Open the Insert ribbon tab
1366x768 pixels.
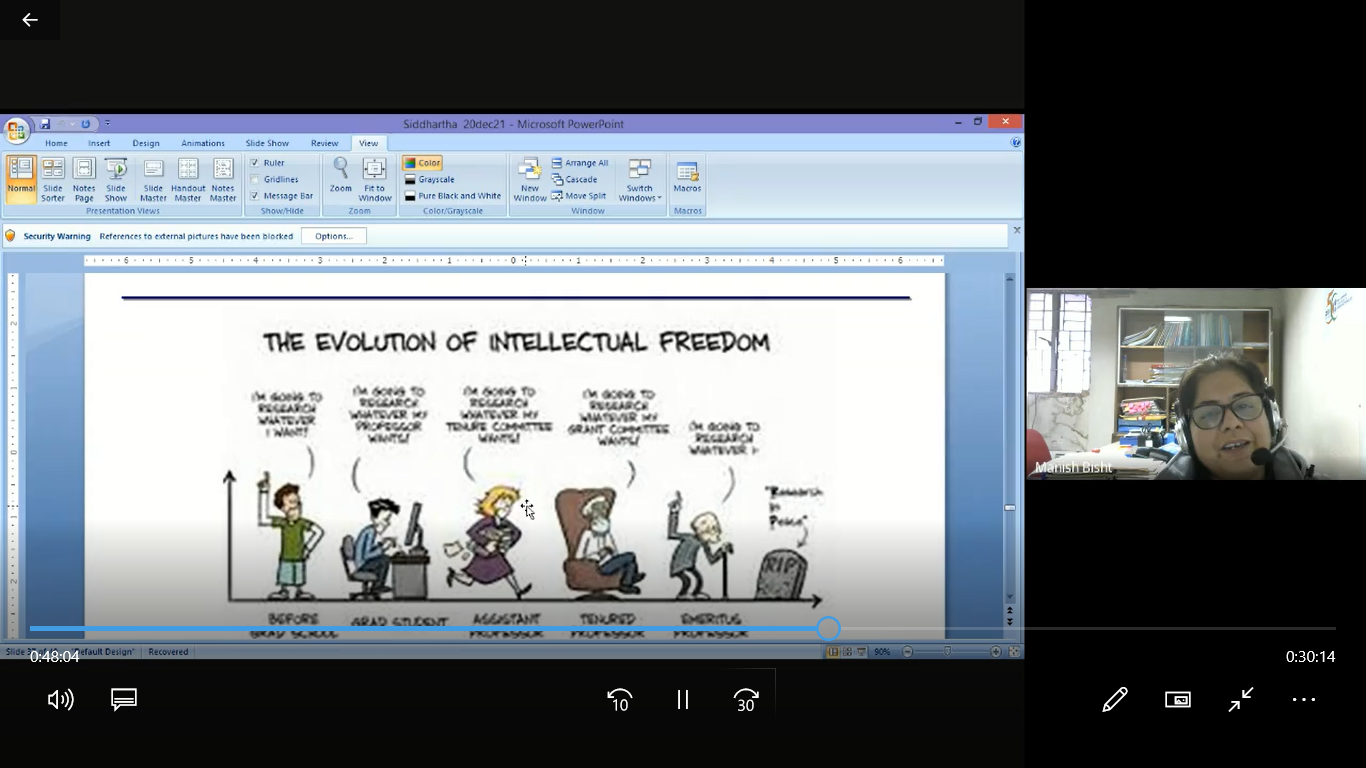pyautogui.click(x=99, y=143)
